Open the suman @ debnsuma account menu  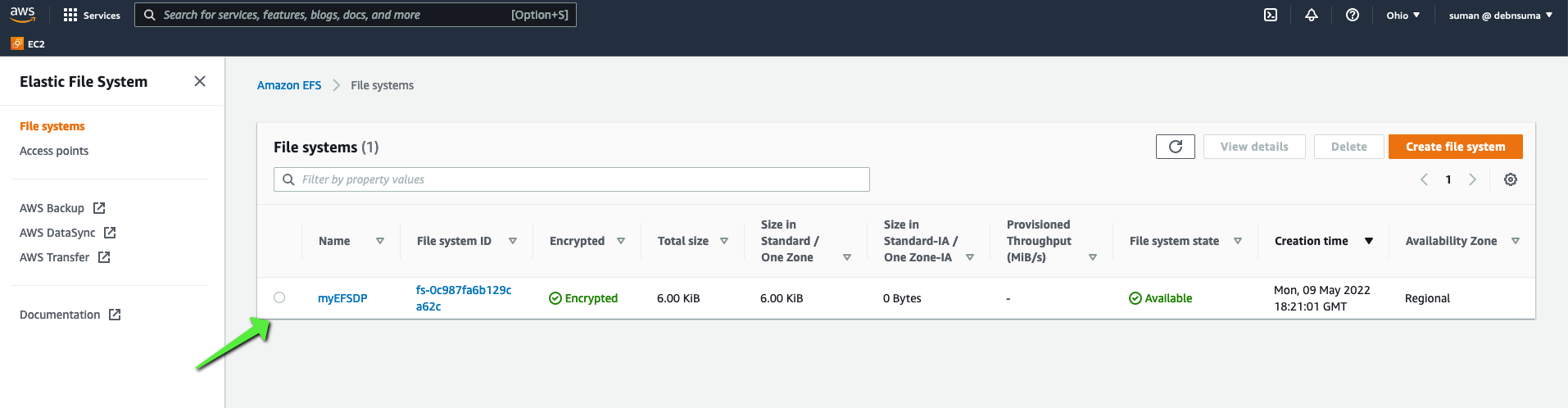click(1501, 15)
